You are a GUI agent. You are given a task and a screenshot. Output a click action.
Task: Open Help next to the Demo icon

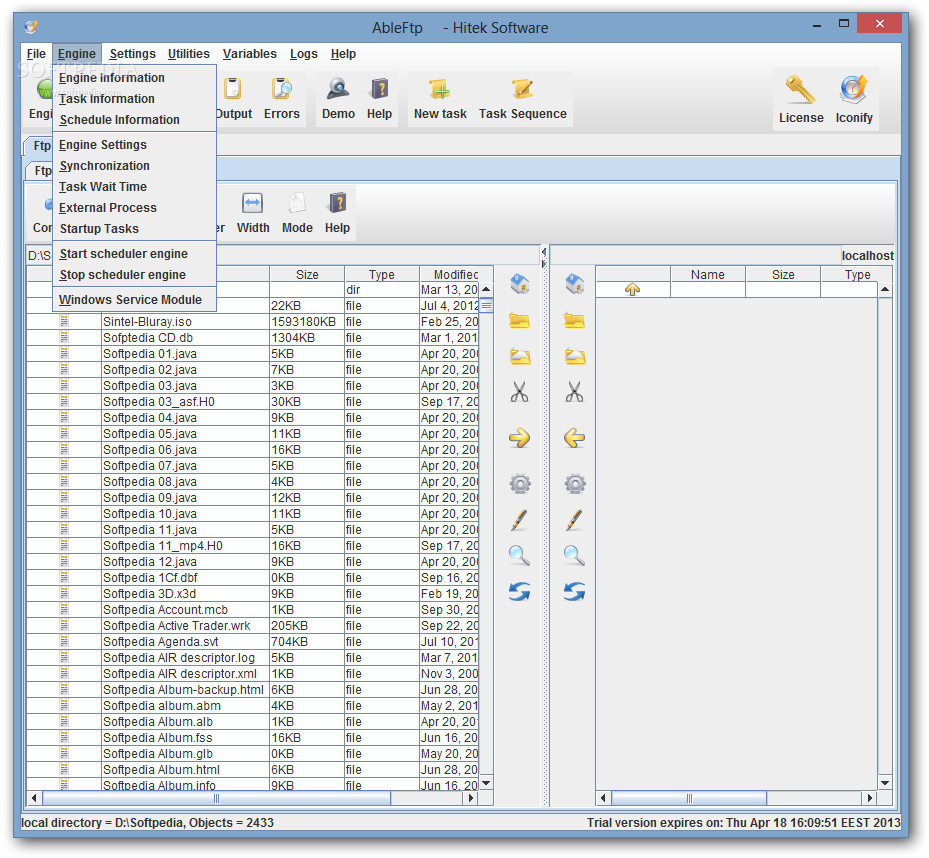(x=379, y=98)
